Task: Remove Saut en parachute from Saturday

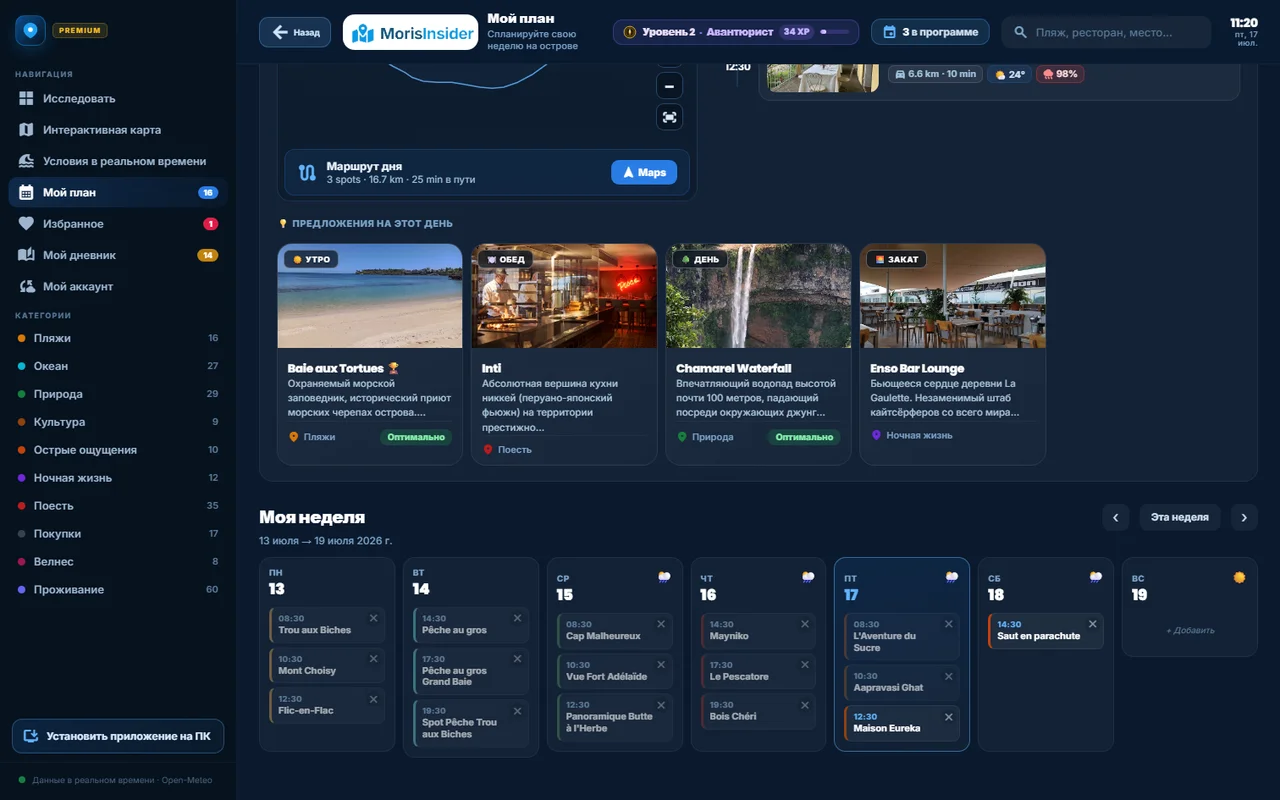Action: pos(1092,624)
